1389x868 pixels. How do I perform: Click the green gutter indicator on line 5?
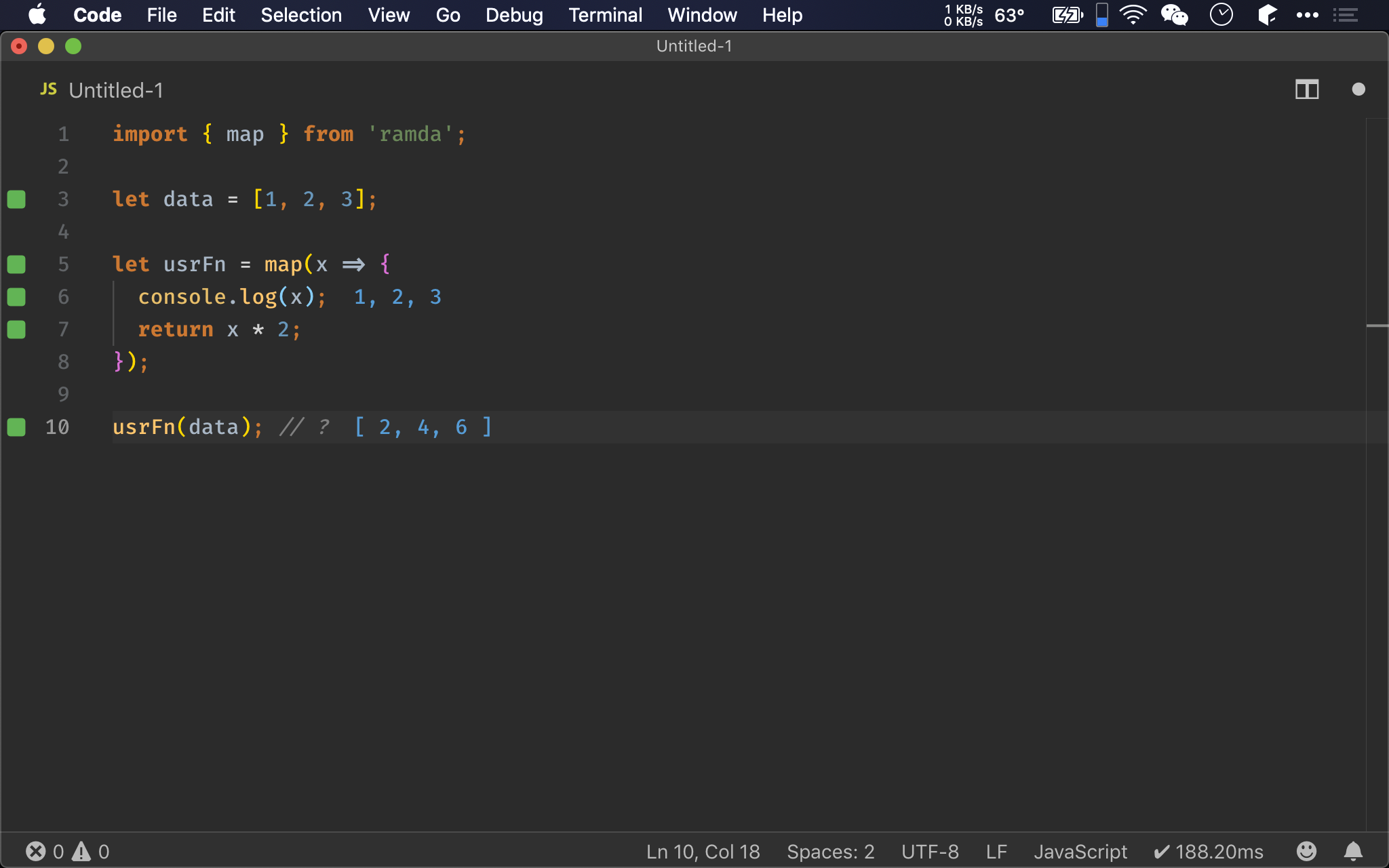[16, 264]
